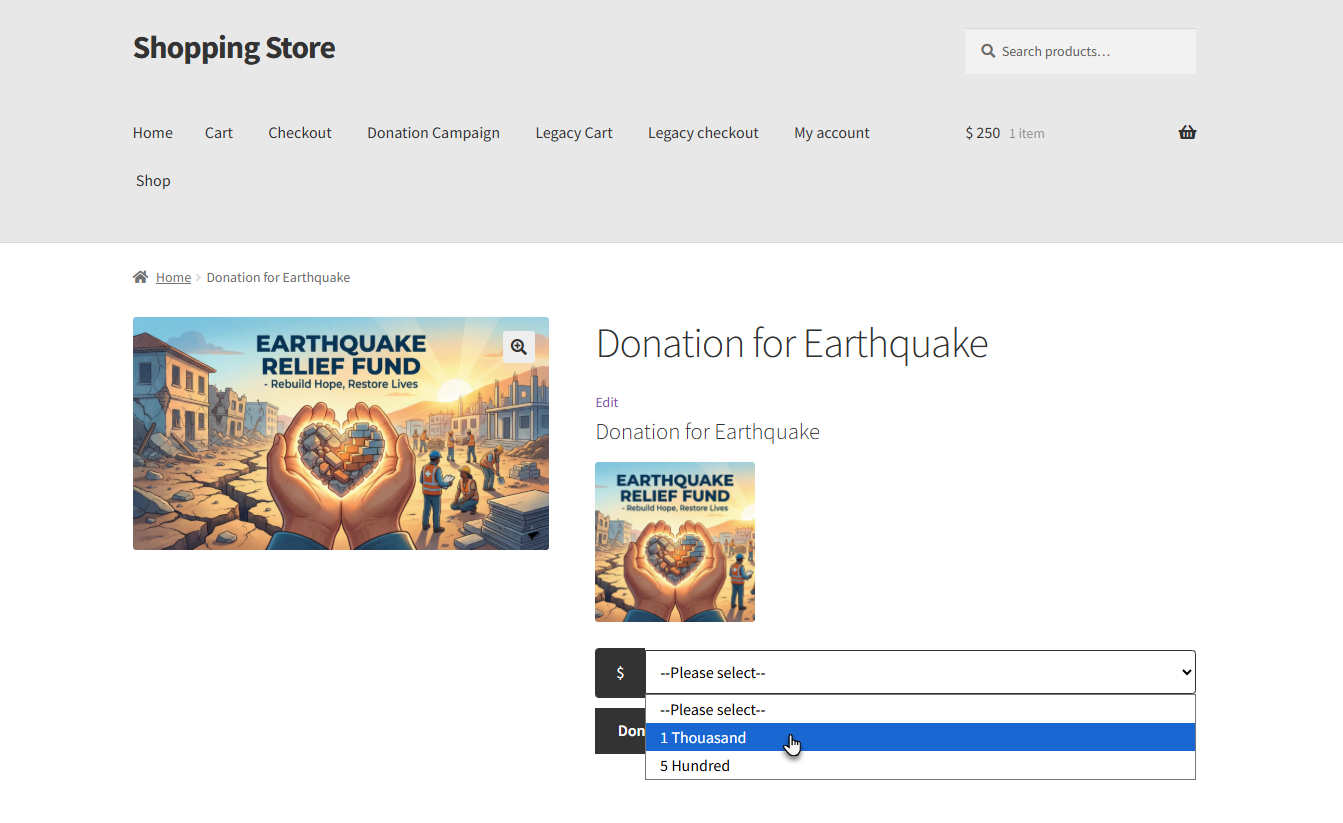1343x823 pixels.
Task: Click the small Earthquake Relief Fund thumbnail
Action: [x=674, y=542]
